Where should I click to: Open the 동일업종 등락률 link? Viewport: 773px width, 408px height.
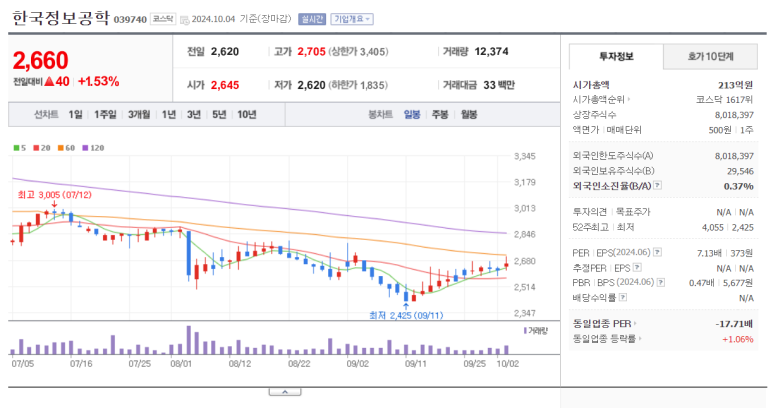[607, 339]
